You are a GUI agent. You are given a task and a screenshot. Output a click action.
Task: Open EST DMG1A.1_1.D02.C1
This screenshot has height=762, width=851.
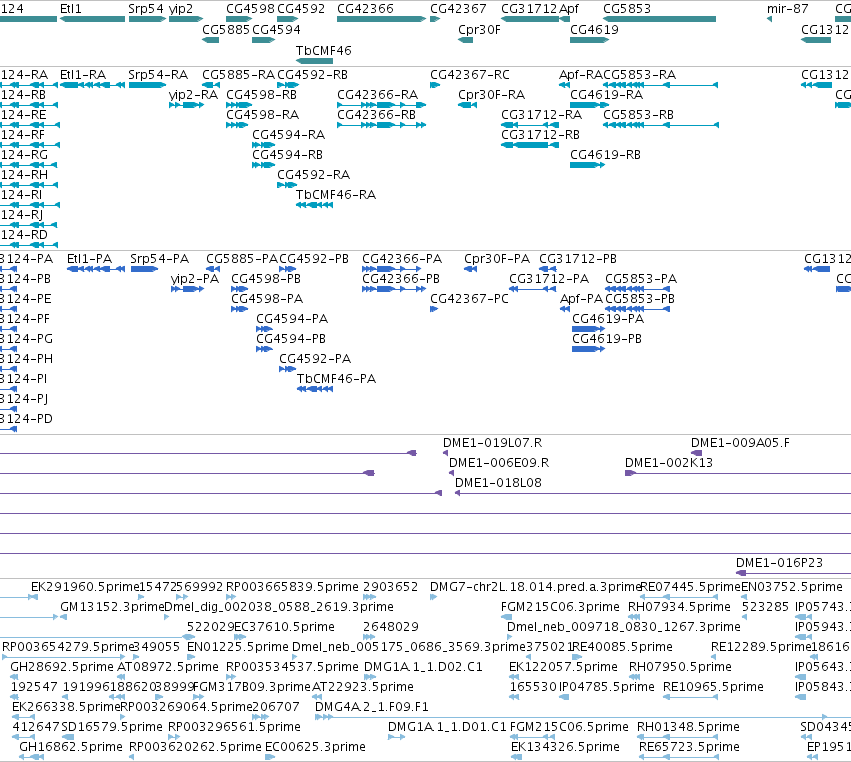point(370,677)
